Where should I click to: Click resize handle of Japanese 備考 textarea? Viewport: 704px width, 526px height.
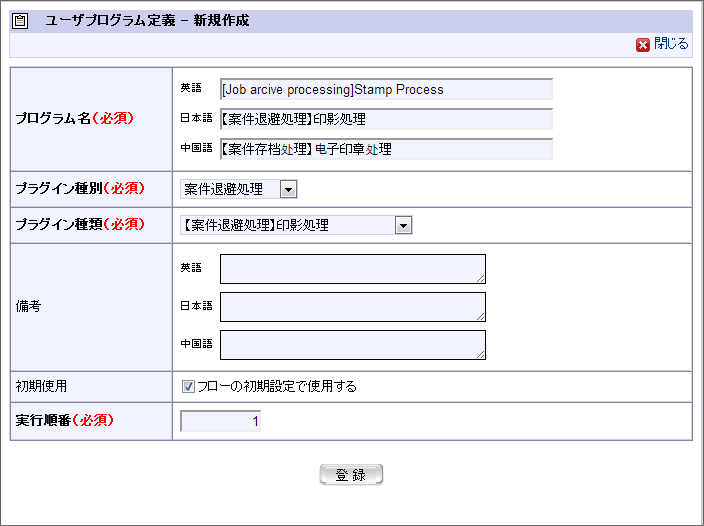point(481,317)
